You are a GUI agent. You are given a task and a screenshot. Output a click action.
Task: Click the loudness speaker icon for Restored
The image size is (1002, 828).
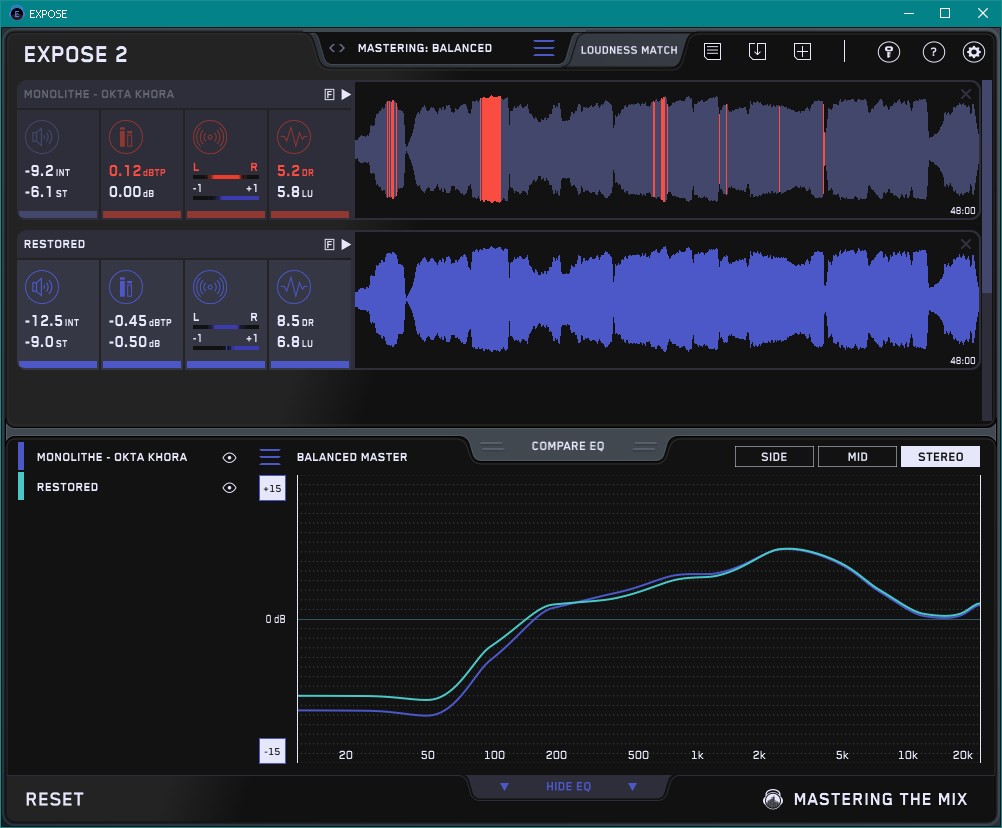pos(41,288)
